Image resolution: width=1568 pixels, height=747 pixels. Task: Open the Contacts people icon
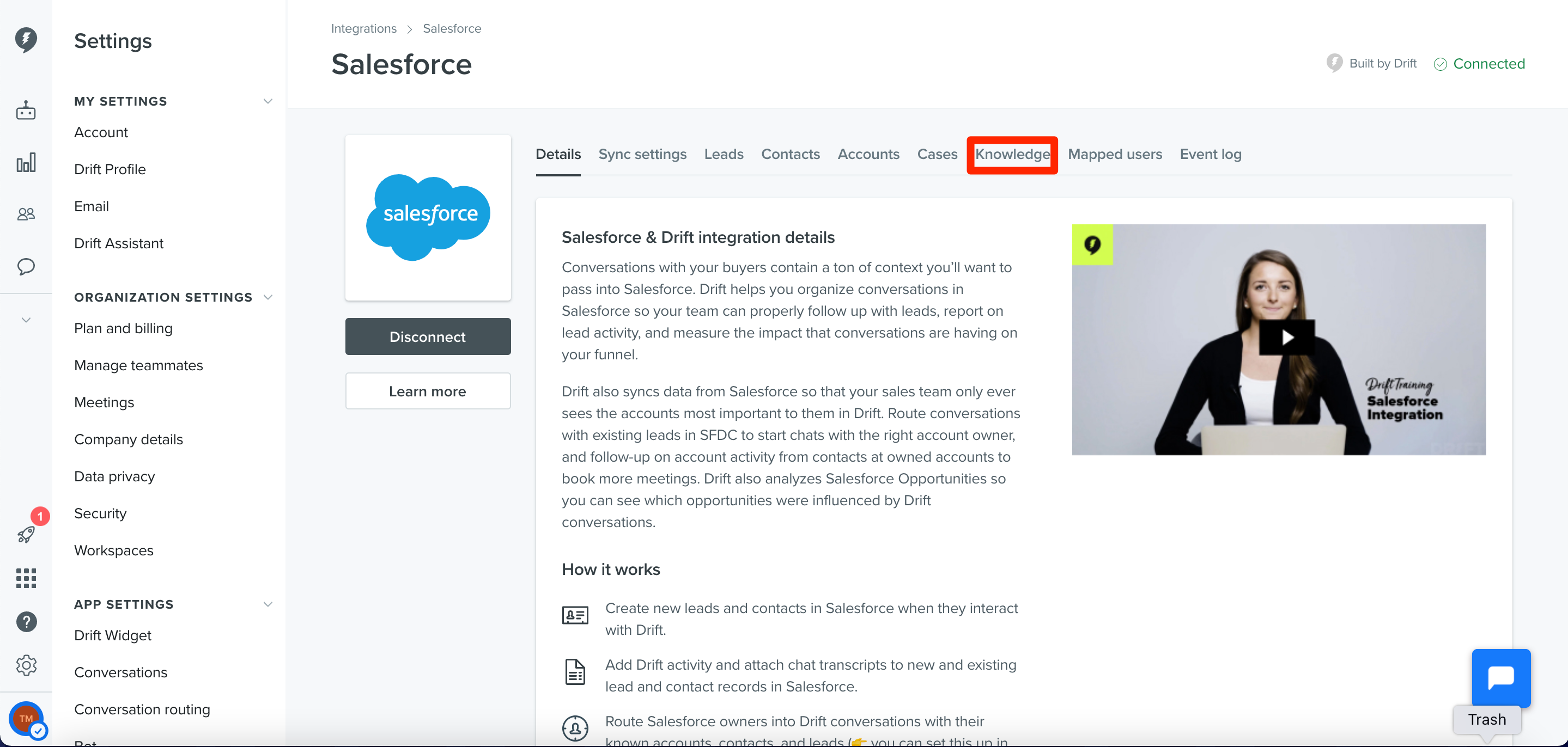26,214
